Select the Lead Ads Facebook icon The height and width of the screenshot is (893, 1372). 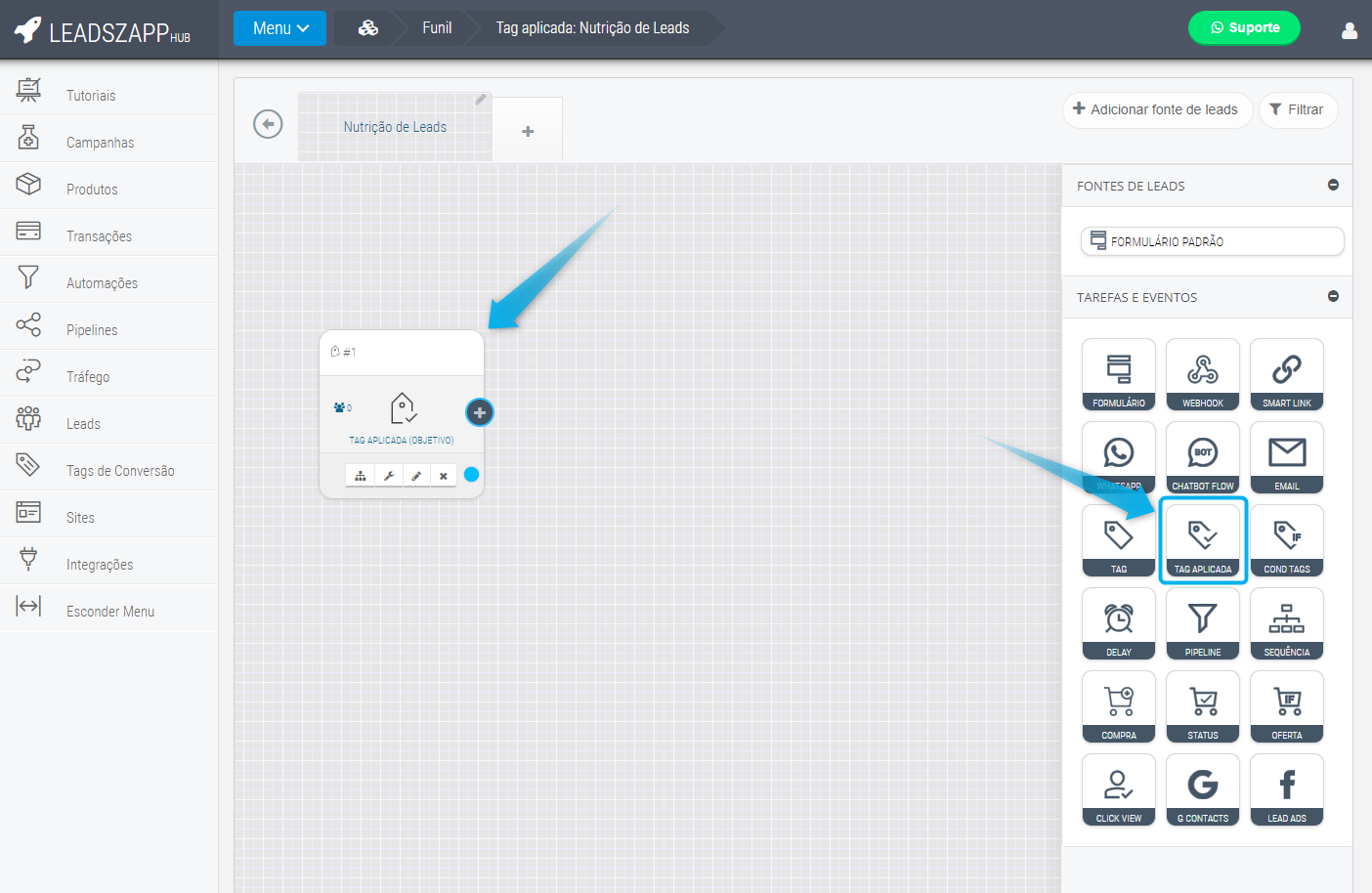tap(1286, 788)
